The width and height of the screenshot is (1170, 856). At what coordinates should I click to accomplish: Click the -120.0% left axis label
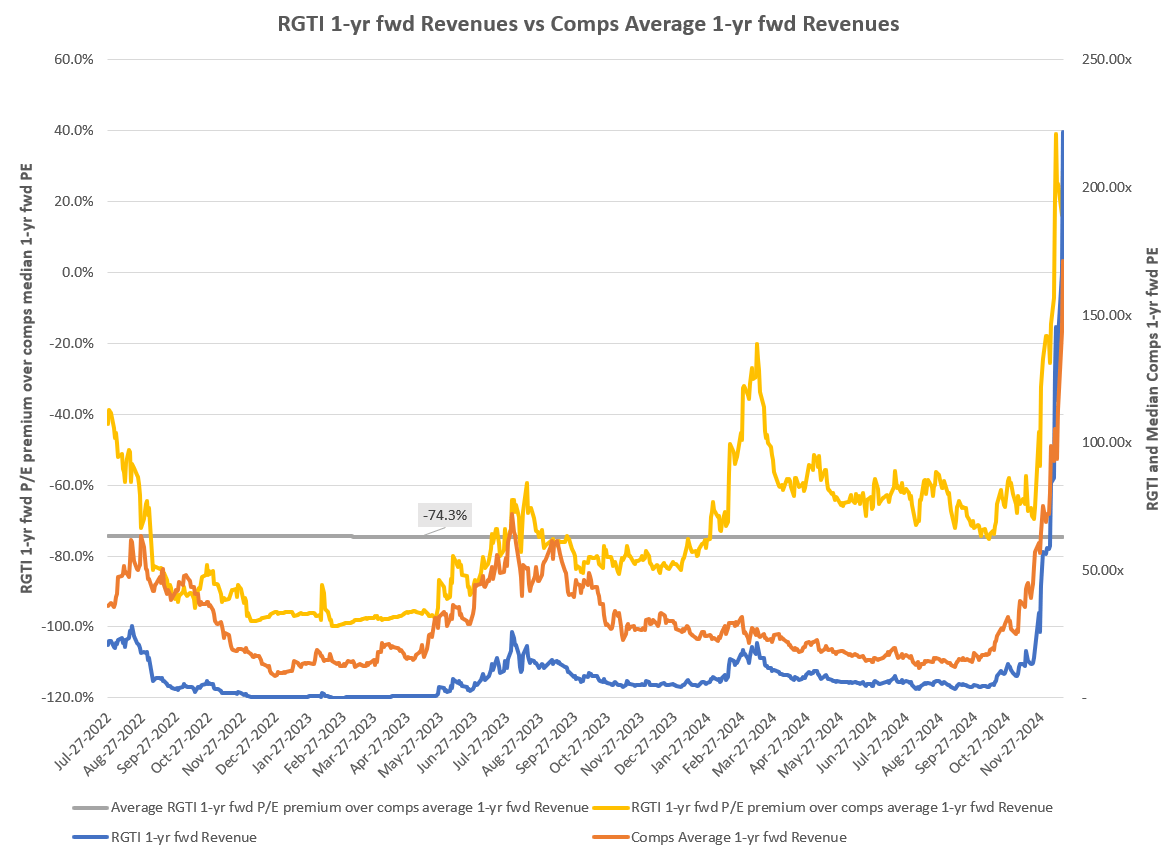[x=69, y=698]
